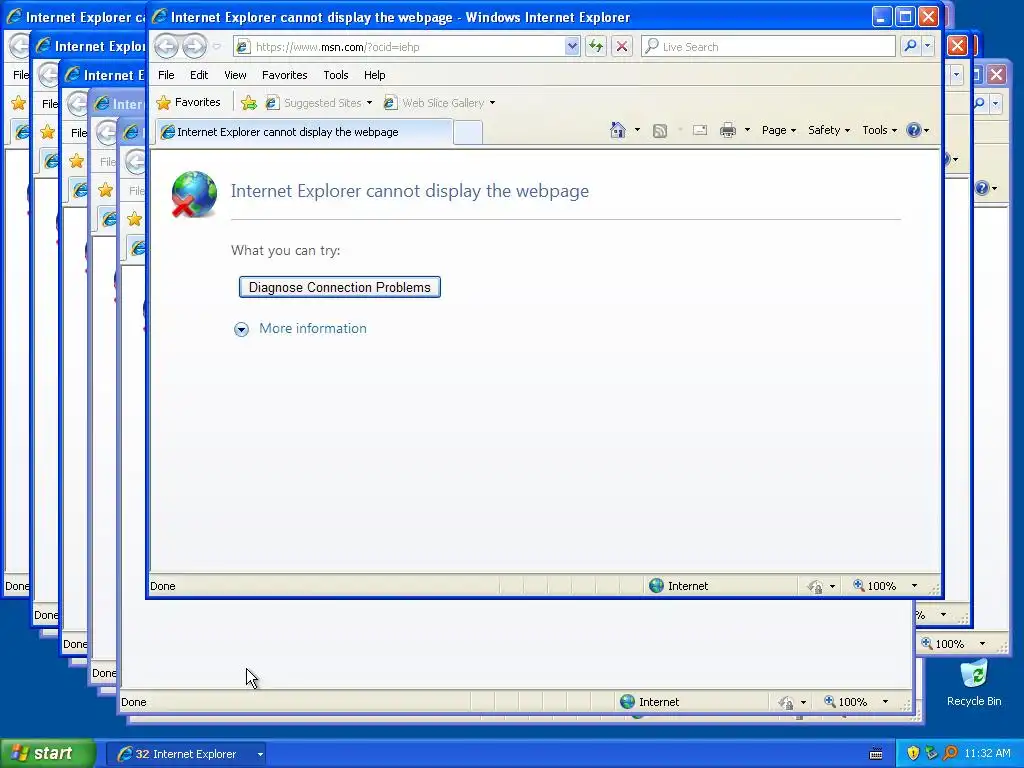Open the Recent Pages dropdown beside the Forward button
This screenshot has width=1024, height=768.
217,46
